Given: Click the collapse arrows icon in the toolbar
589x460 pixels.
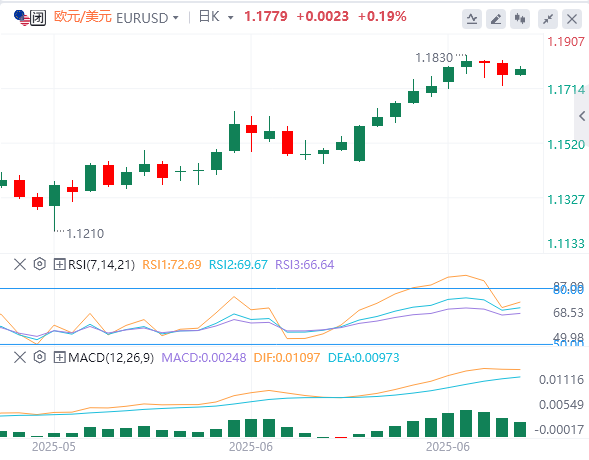Looking at the screenshot, I should pos(548,18).
